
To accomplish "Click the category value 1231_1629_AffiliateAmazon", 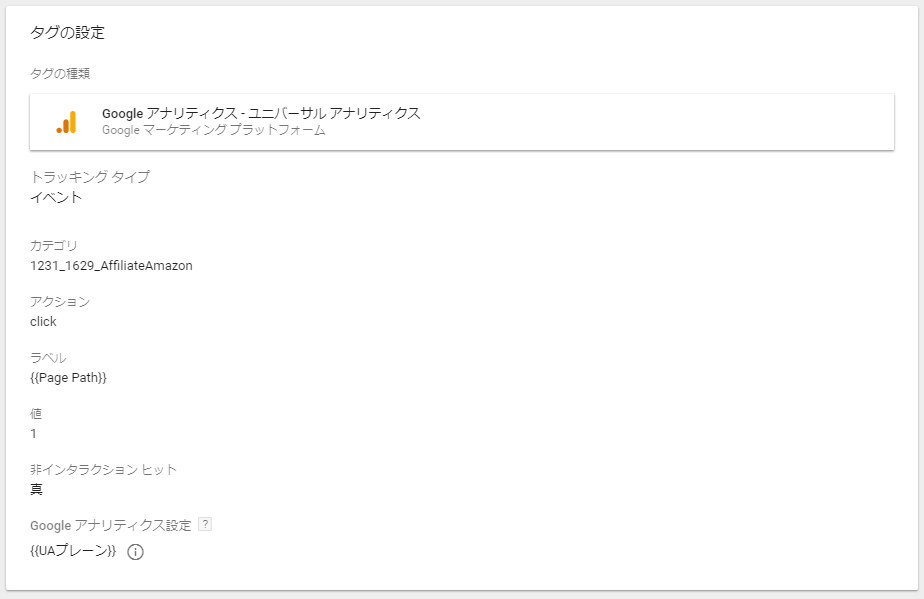I will (111, 266).
